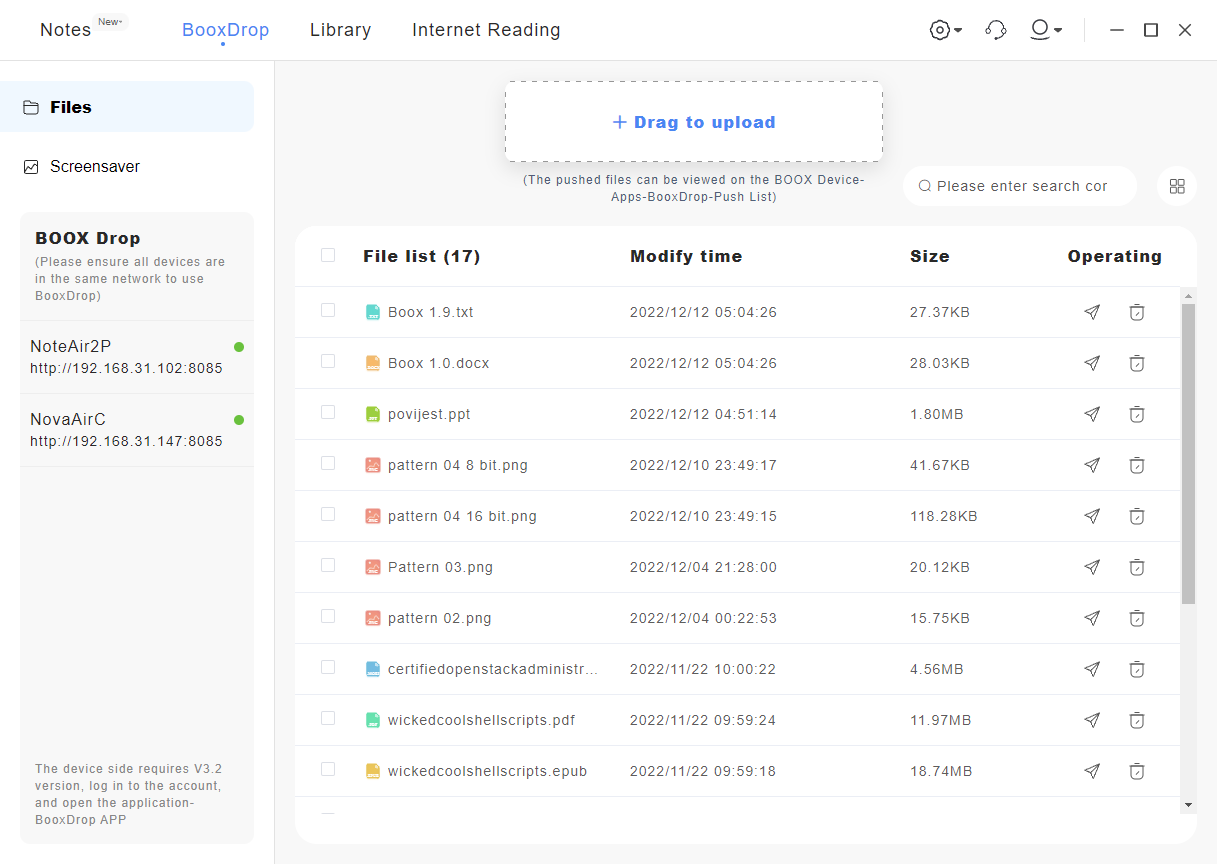
Task: Switch to grid view layout
Action: pos(1177,186)
